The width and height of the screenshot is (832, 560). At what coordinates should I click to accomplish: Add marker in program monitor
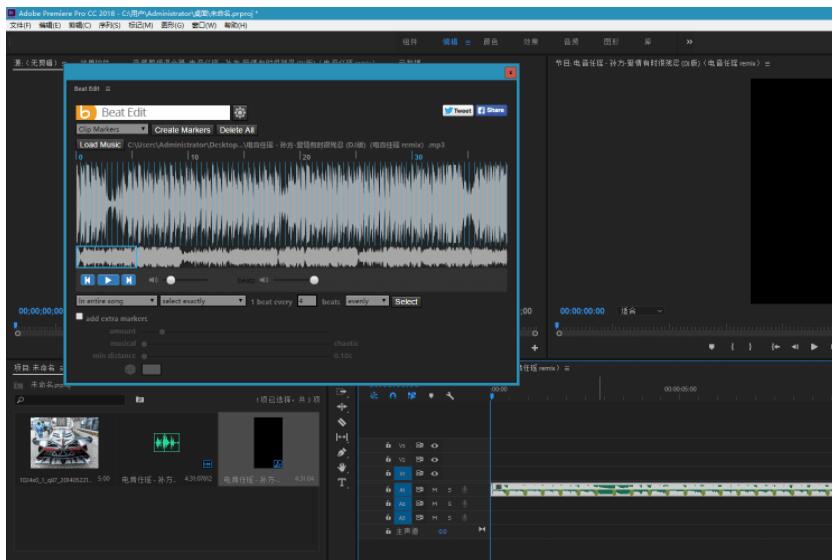point(712,347)
